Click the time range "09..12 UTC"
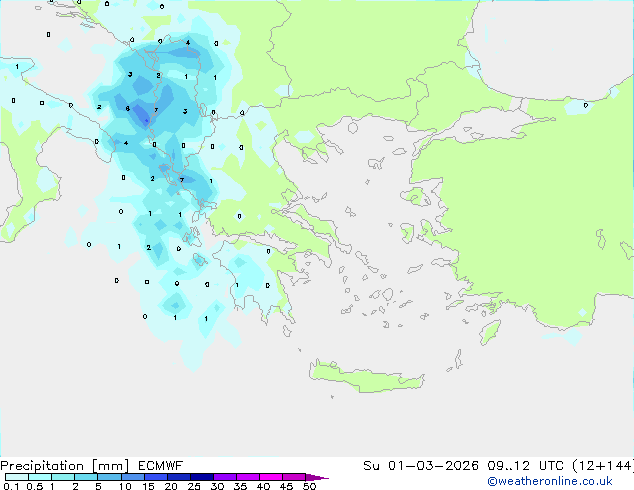The image size is (634, 490). tap(526, 466)
